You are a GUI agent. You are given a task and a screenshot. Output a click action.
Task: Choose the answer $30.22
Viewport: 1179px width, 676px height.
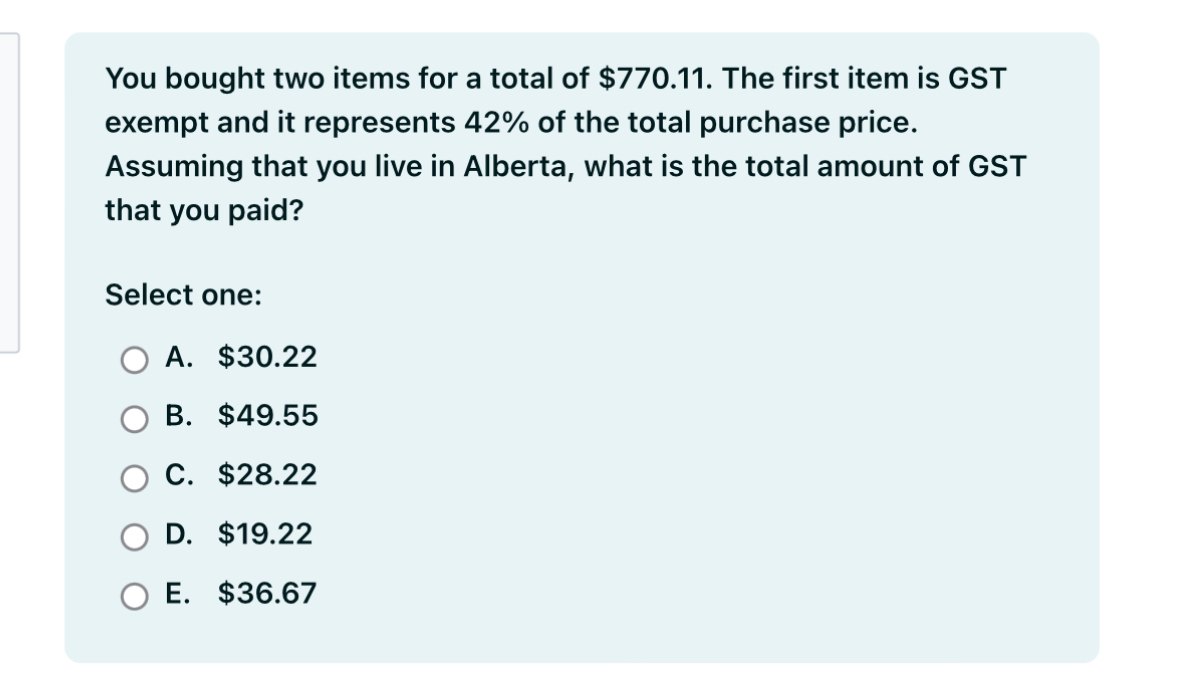(266, 357)
